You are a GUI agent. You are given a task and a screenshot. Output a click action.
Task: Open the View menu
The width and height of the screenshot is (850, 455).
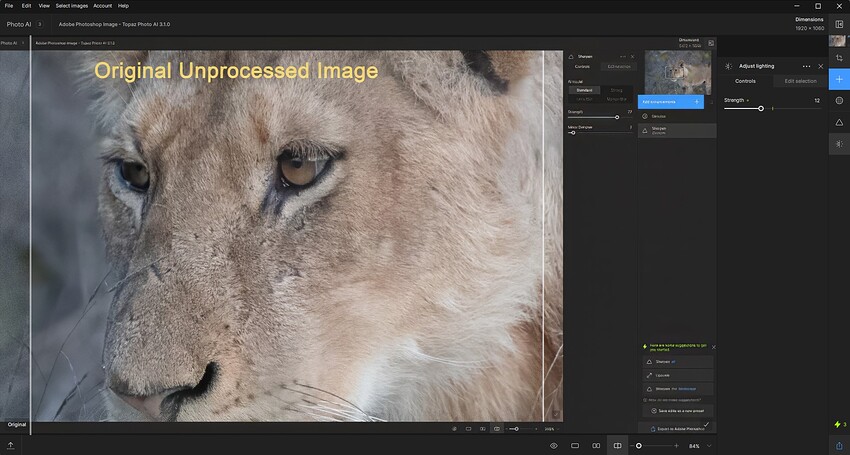pyautogui.click(x=44, y=5)
